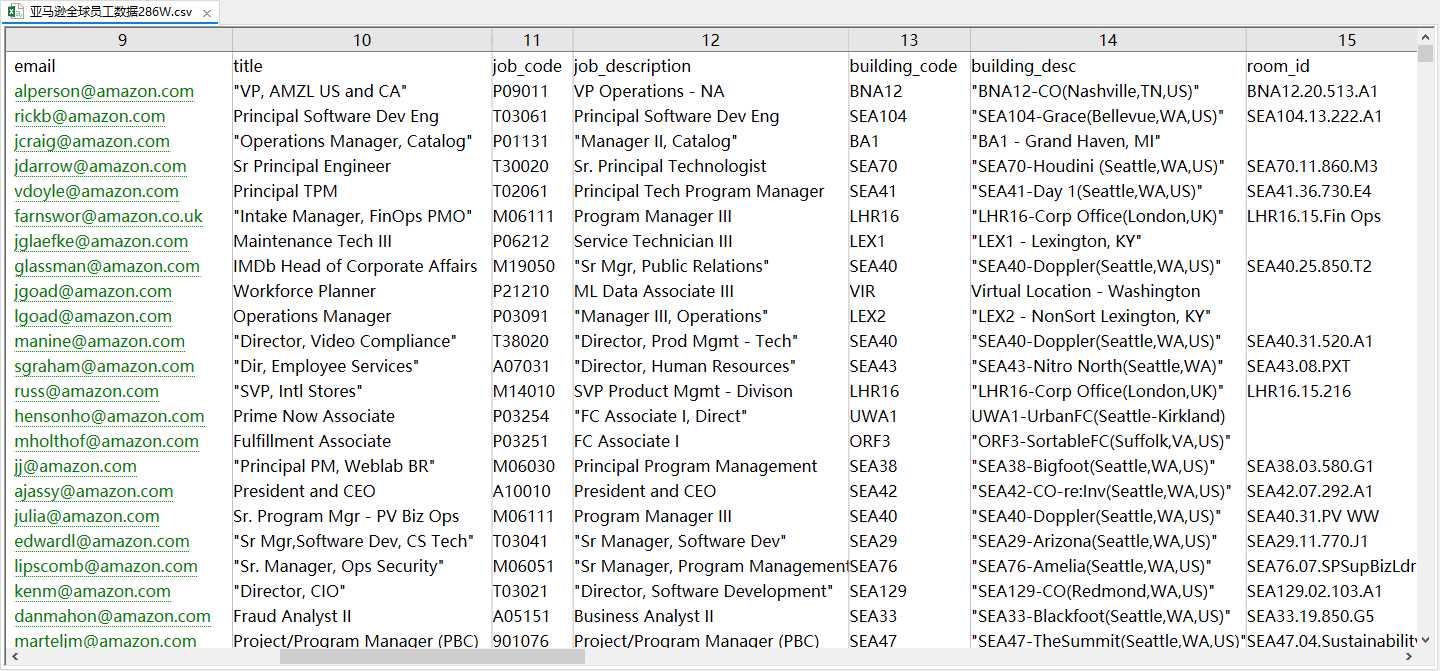Open email link rickb@amazon.com
1440x671 pixels.
(x=90, y=116)
